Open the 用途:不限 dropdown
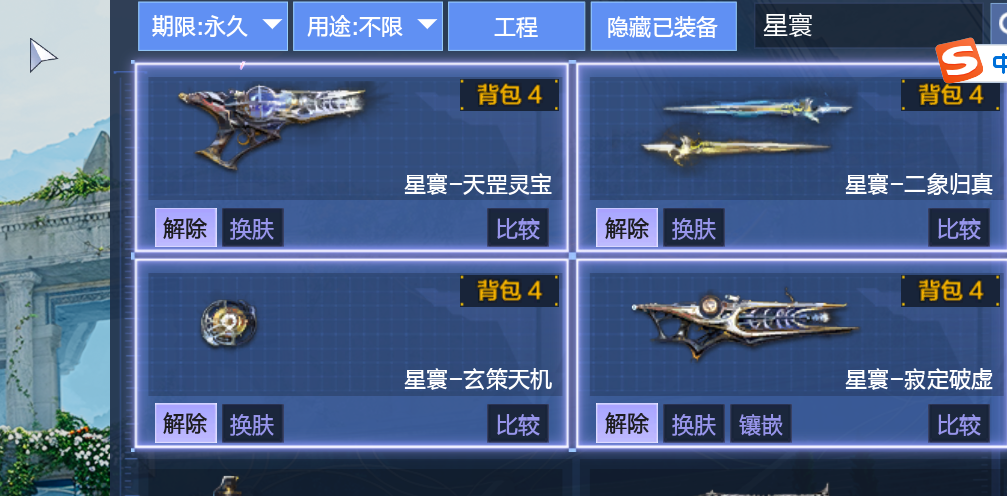This screenshot has width=1007, height=496. pos(368,26)
